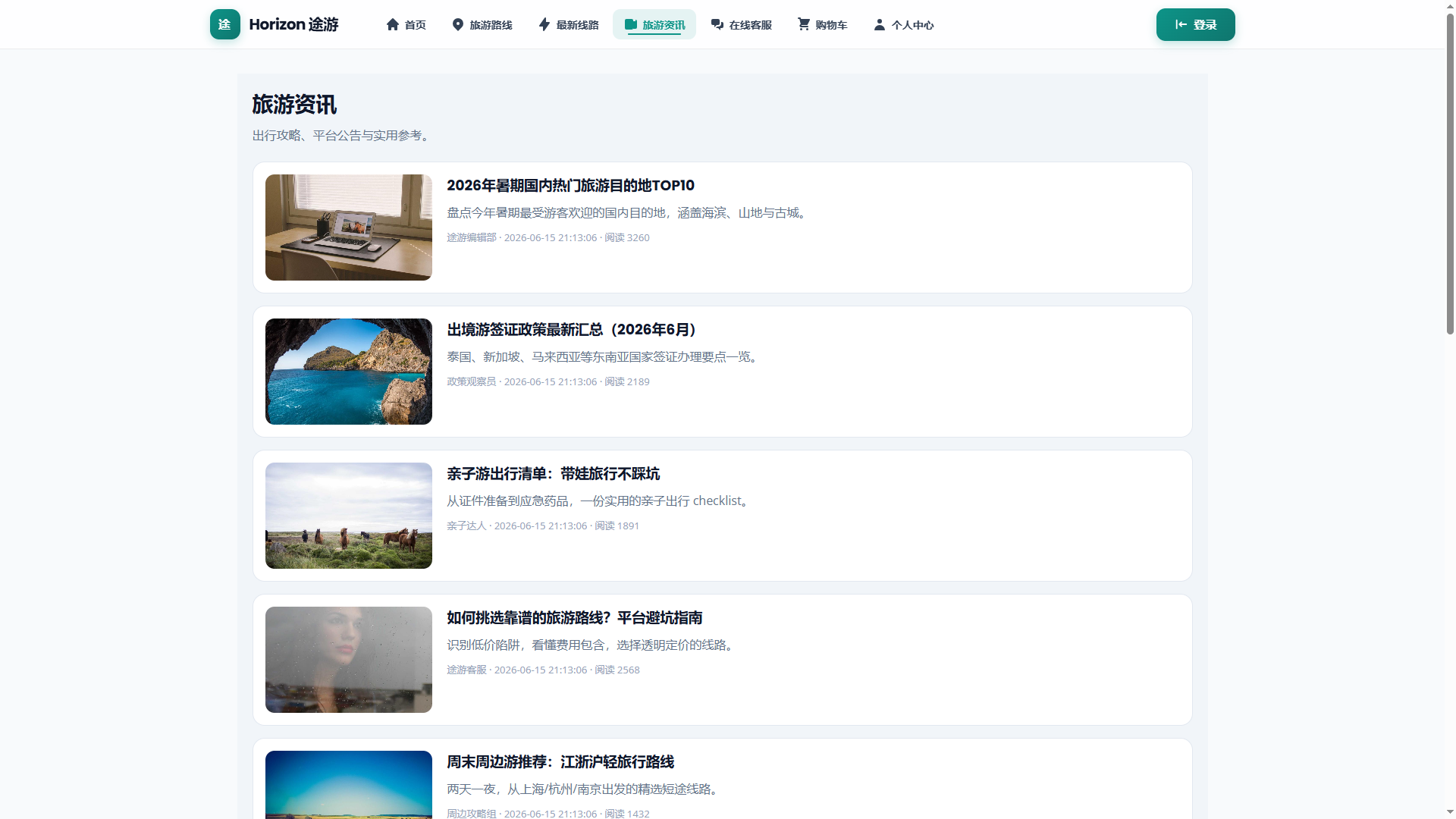Viewport: 1456px width, 819px height.
Task: Click the 登录 button
Action: point(1196,24)
